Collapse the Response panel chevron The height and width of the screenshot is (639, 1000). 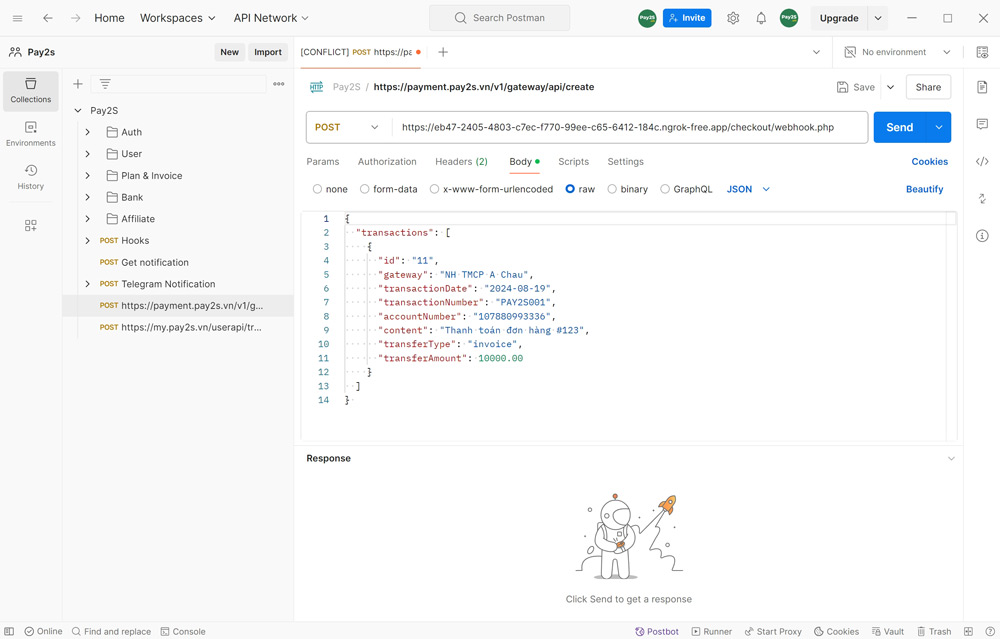(951, 459)
